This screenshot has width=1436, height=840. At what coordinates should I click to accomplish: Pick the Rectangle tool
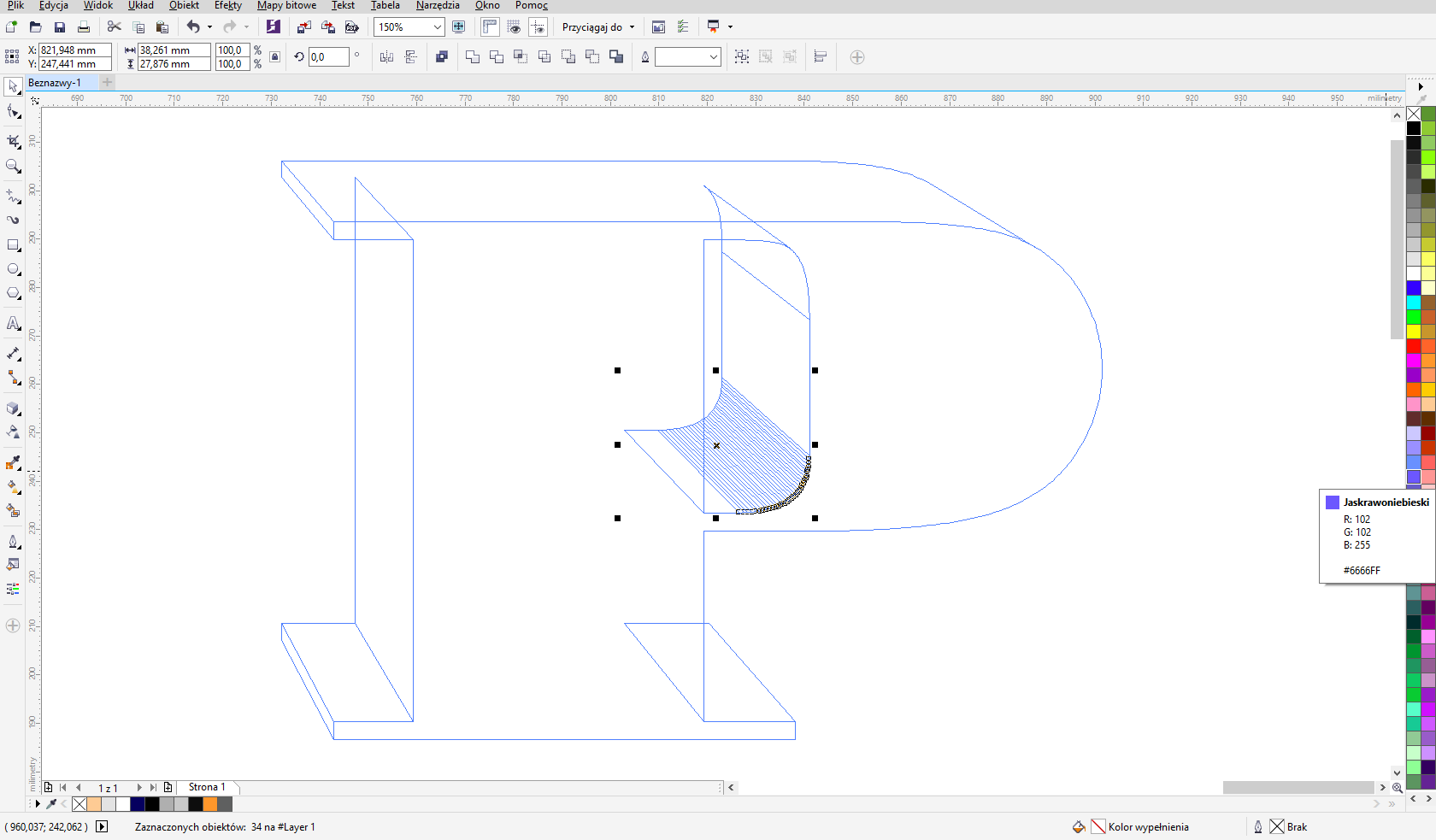tap(13, 245)
